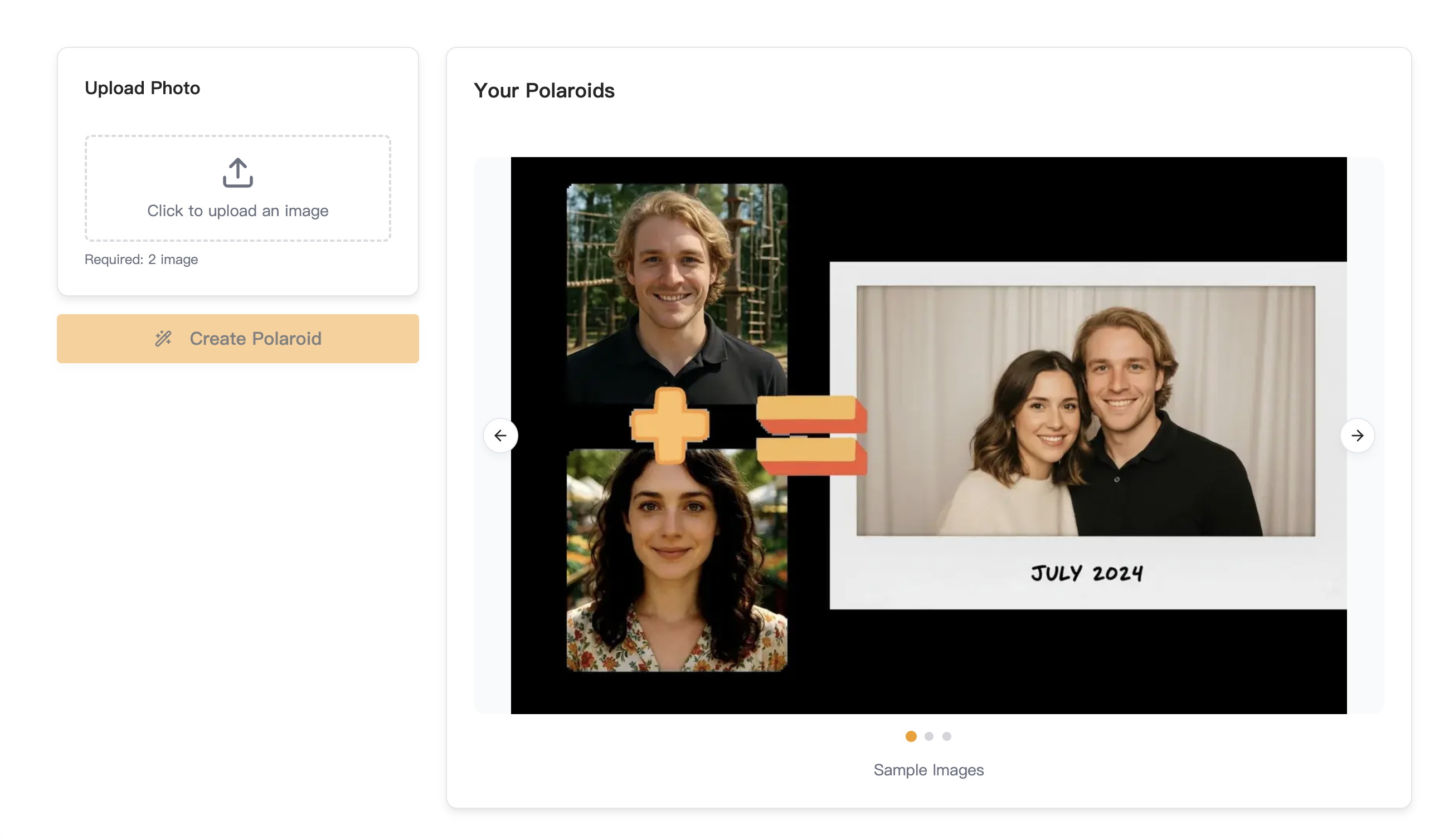Click the upload arrow icon
The width and height of the screenshot is (1449, 840).
[x=237, y=172]
